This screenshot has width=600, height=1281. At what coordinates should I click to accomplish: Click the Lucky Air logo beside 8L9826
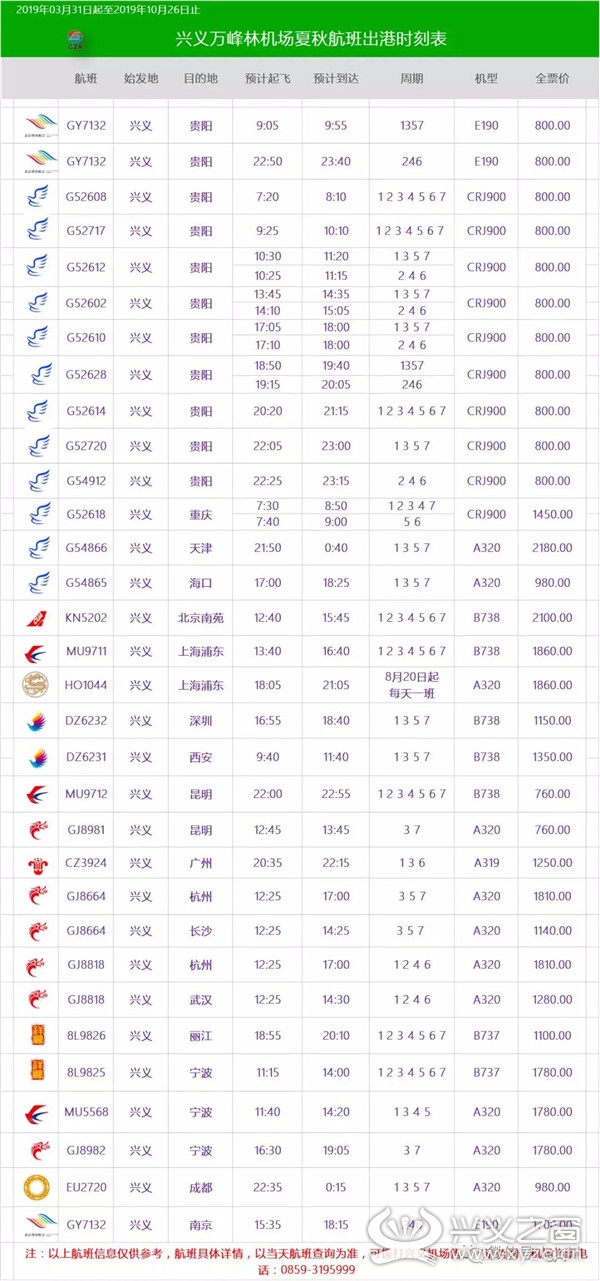point(37,1034)
